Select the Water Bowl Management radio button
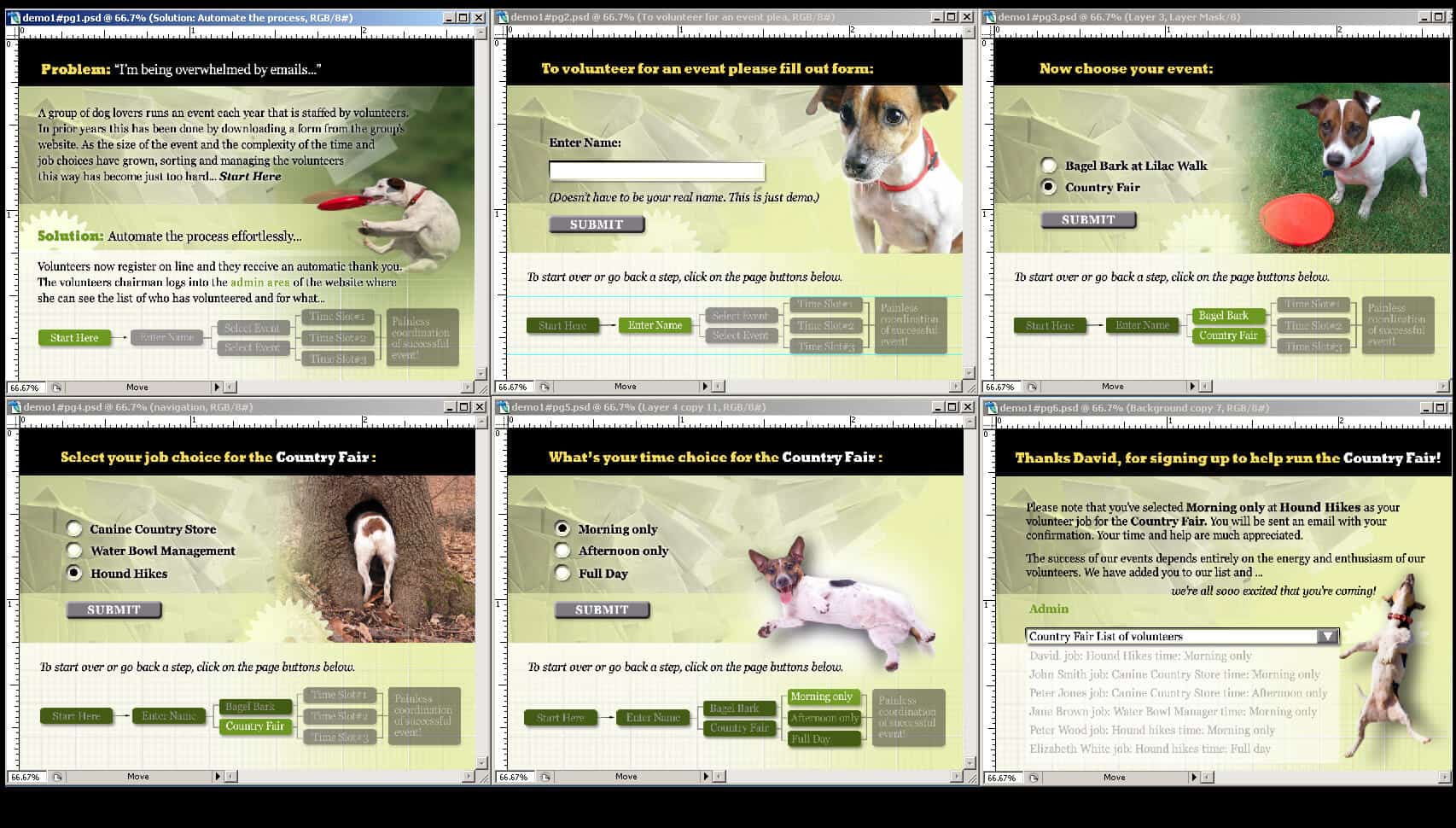Screen dimensions: 1456x828 [74, 551]
